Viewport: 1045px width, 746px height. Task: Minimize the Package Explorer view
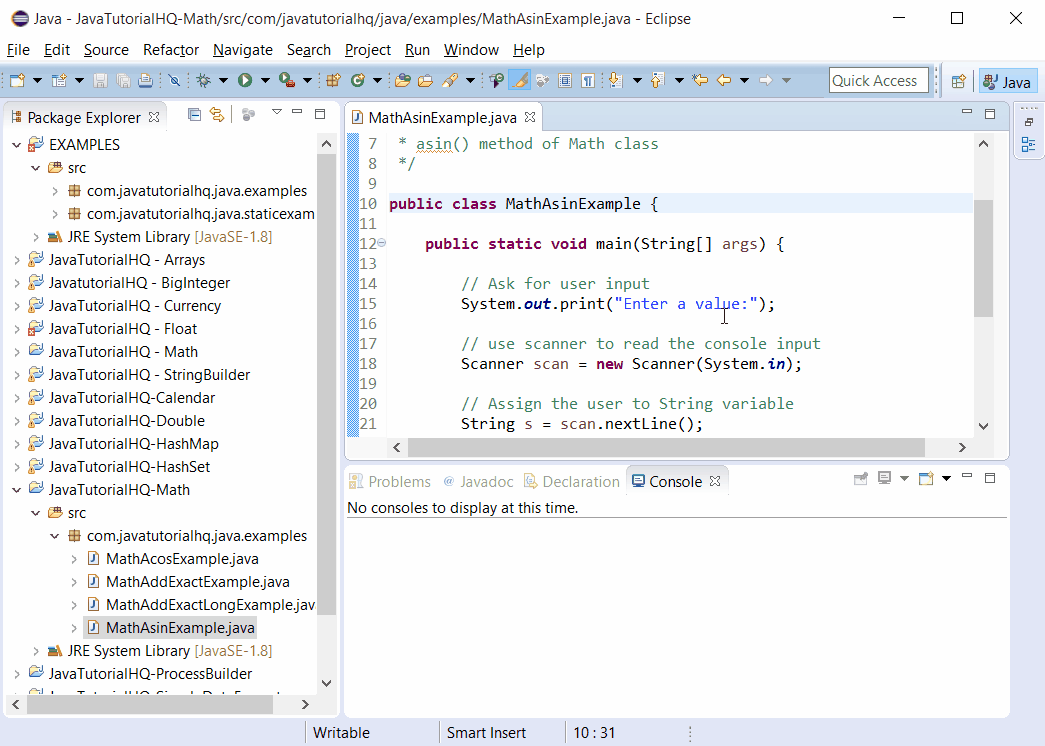tap(297, 112)
